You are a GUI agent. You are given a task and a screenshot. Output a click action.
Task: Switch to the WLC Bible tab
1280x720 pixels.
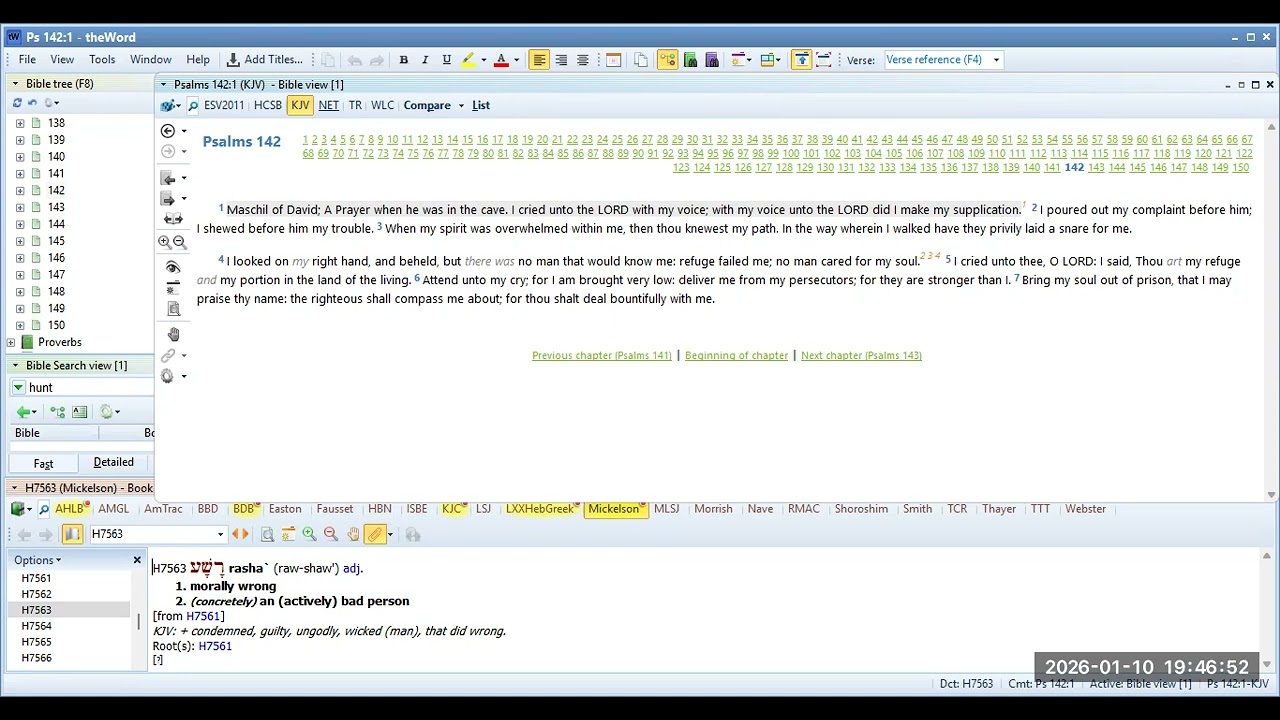382,105
